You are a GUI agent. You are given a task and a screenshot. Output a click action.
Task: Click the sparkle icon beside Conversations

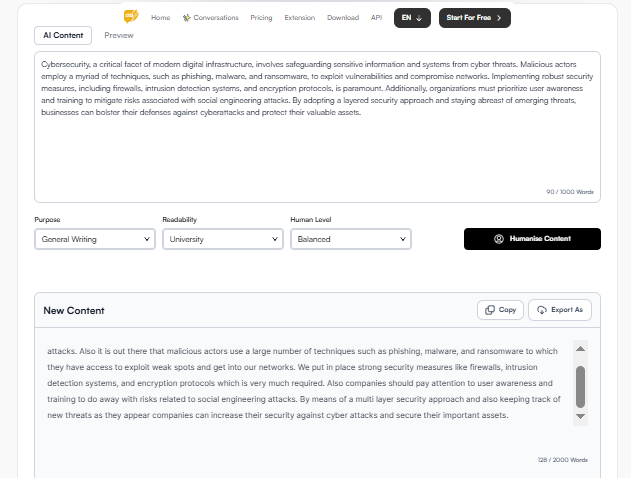[x=187, y=18]
